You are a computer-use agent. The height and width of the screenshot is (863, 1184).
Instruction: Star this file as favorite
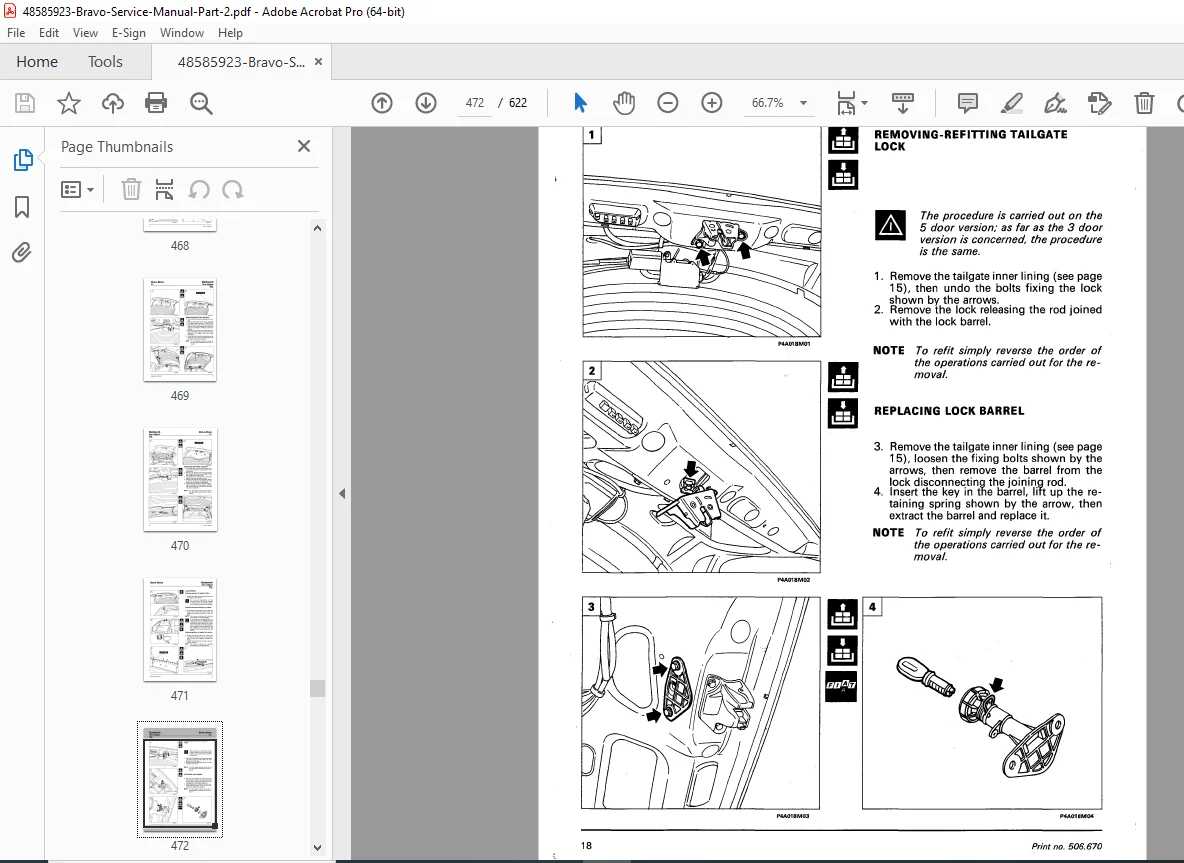[69, 103]
